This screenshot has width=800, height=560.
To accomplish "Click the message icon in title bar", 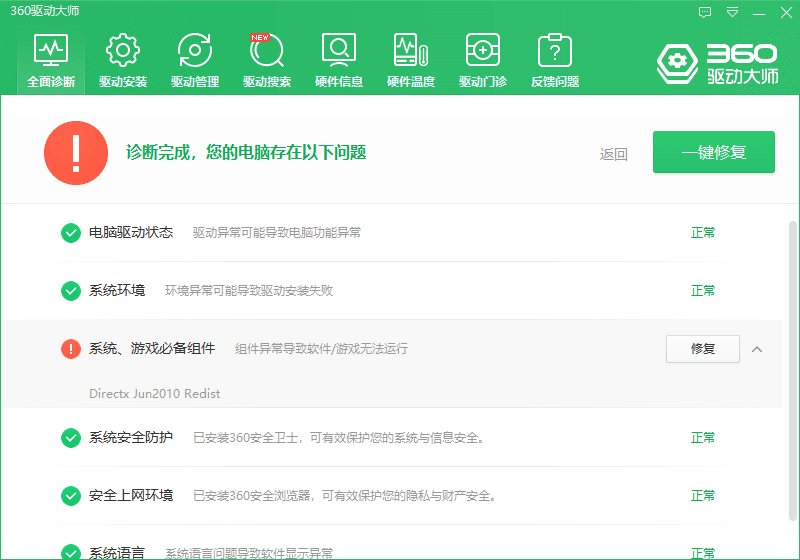I will click(705, 12).
